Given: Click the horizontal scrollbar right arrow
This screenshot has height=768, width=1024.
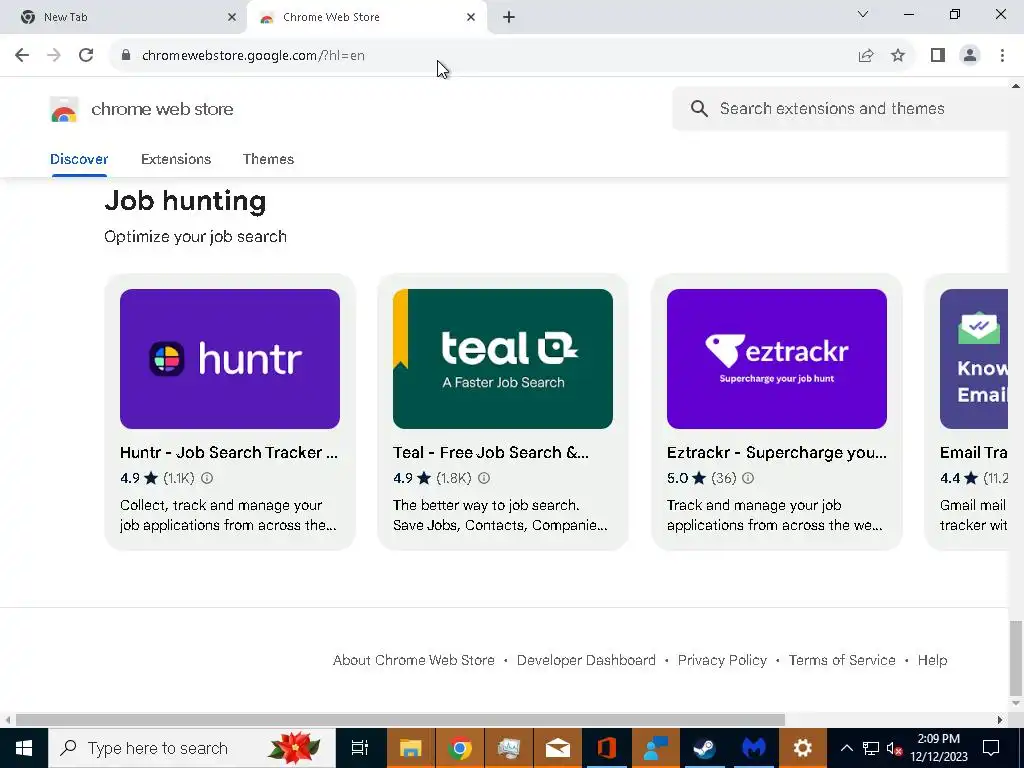Looking at the screenshot, I should 1000,720.
